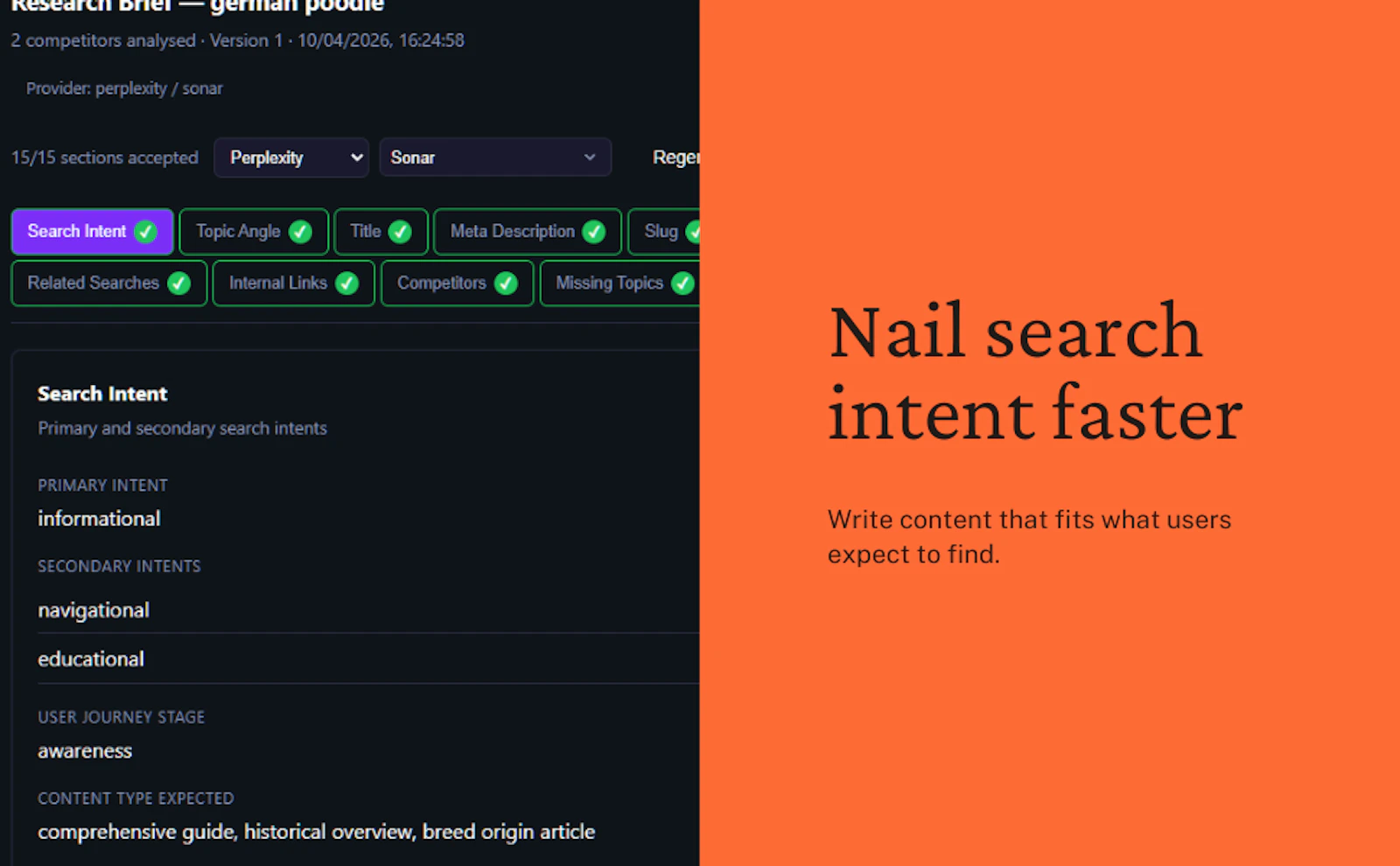The height and width of the screenshot is (866, 1400).
Task: Click the check icon on Meta Description
Action: coord(593,232)
